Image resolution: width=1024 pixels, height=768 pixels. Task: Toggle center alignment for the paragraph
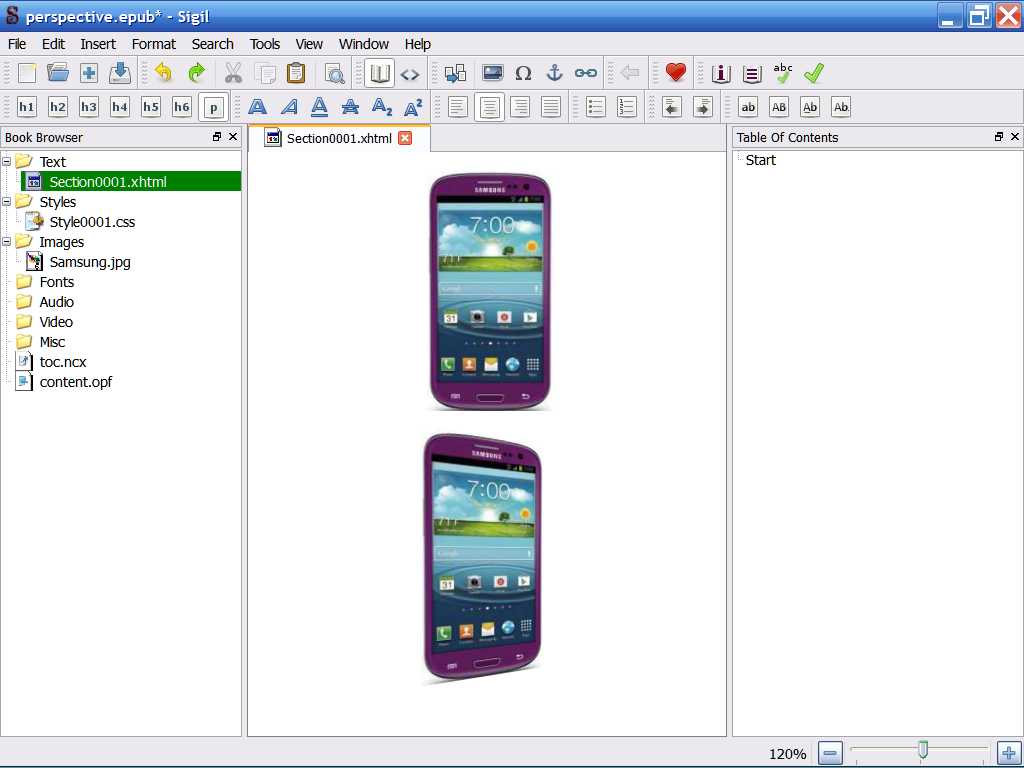(x=489, y=107)
